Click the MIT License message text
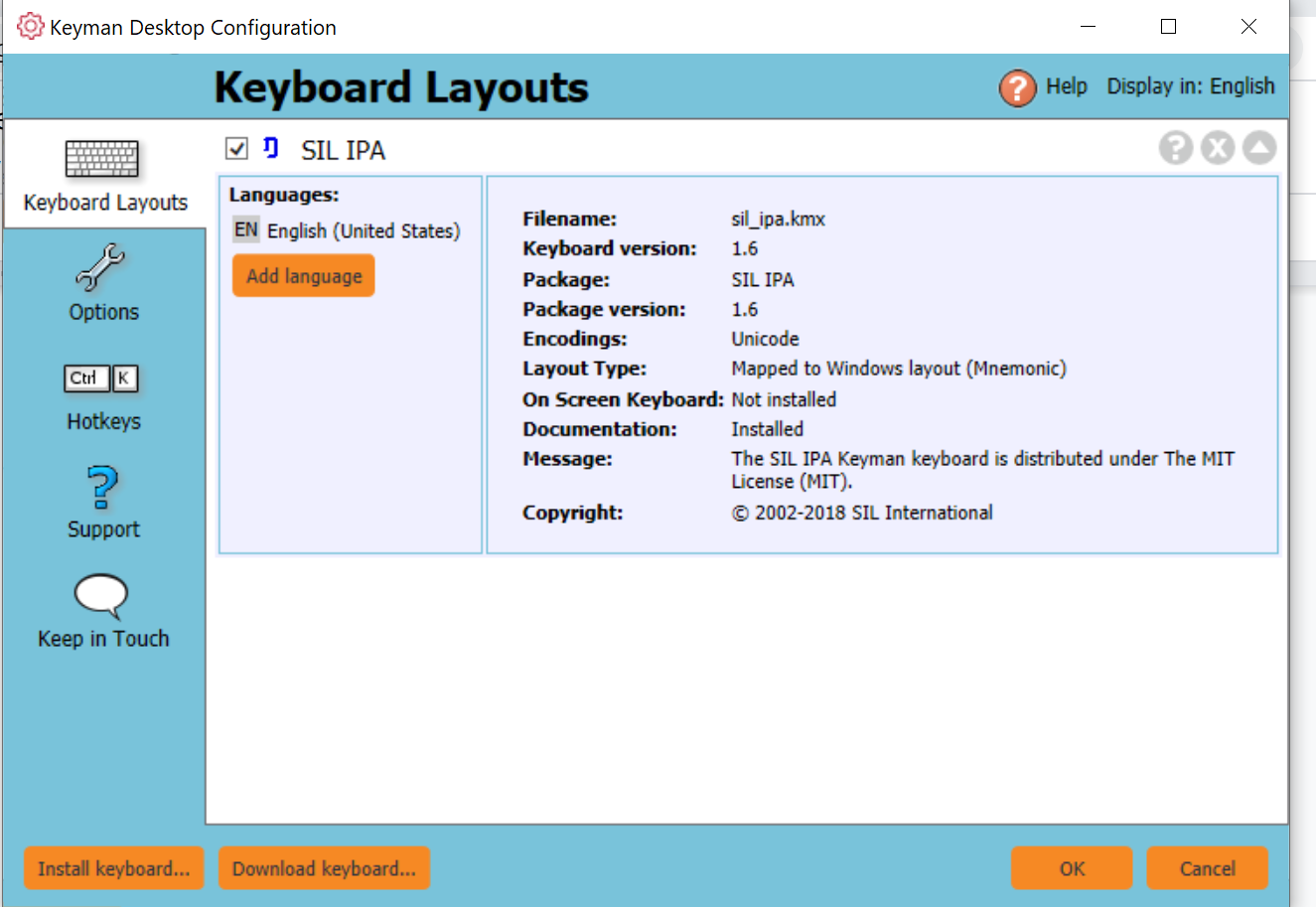 click(x=983, y=470)
